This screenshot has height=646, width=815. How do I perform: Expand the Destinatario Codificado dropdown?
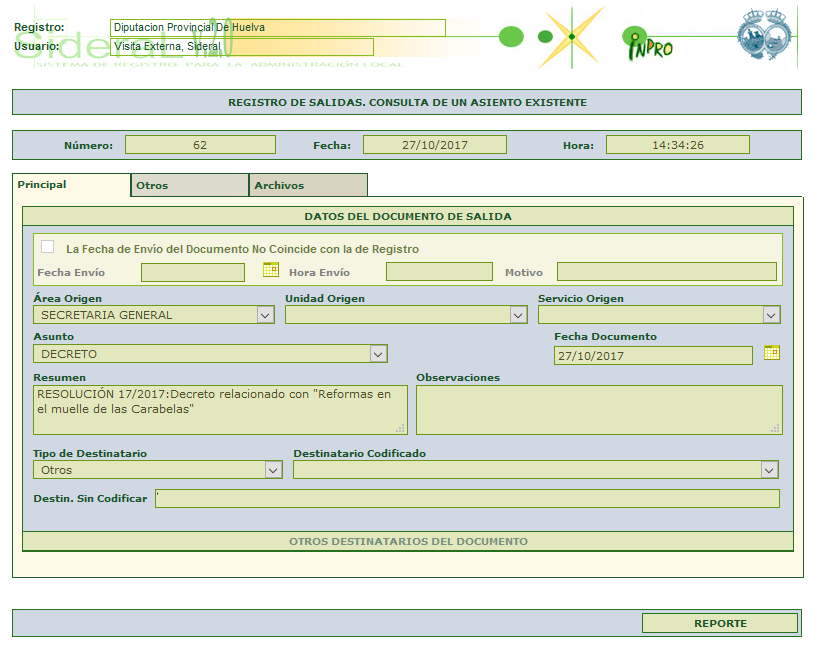(536, 470)
